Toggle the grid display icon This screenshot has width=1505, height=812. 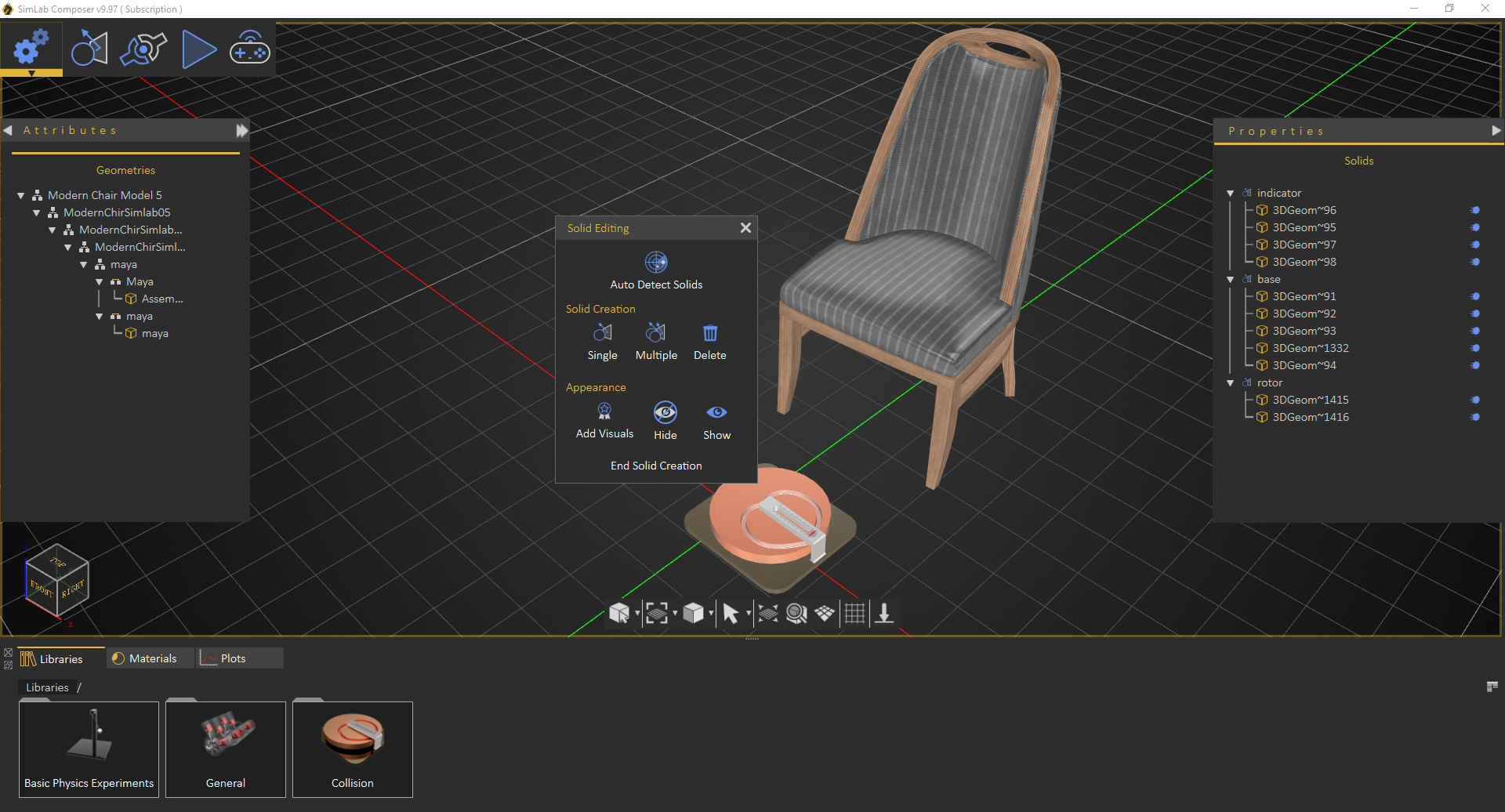click(x=854, y=613)
